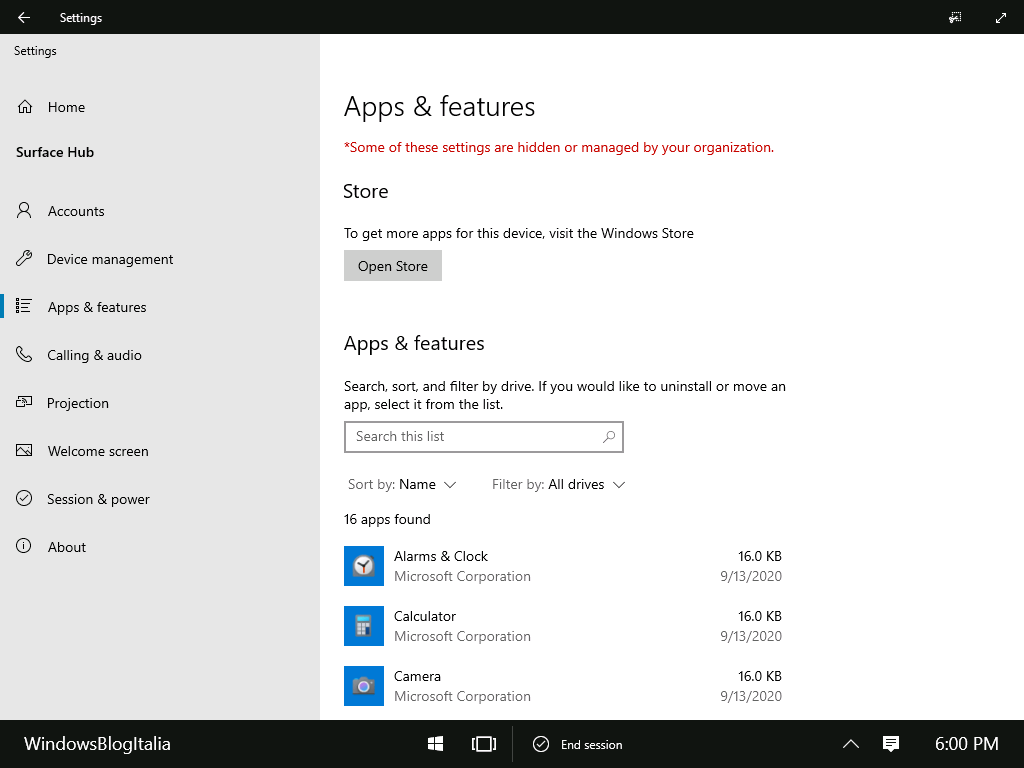
Task: Select the Alarms & Clock app name
Action: [x=441, y=556]
